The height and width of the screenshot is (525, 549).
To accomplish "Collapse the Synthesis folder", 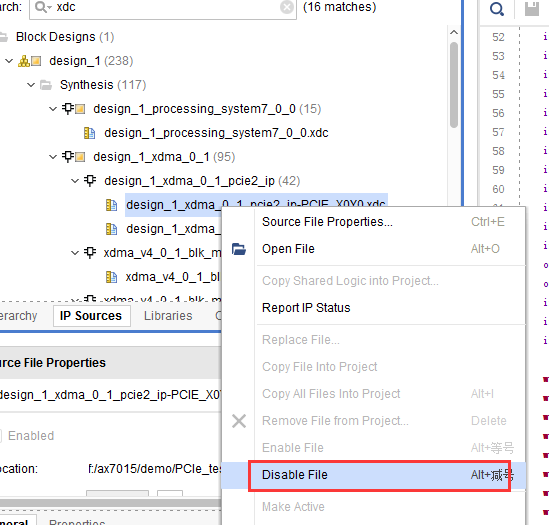I will (31, 85).
